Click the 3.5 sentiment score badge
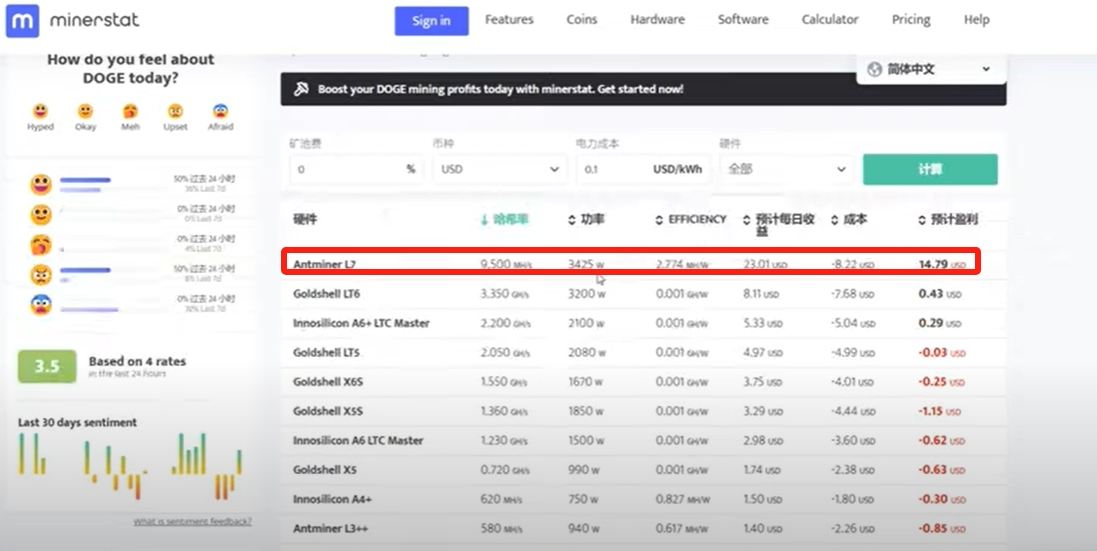This screenshot has width=1097, height=551. click(x=47, y=366)
